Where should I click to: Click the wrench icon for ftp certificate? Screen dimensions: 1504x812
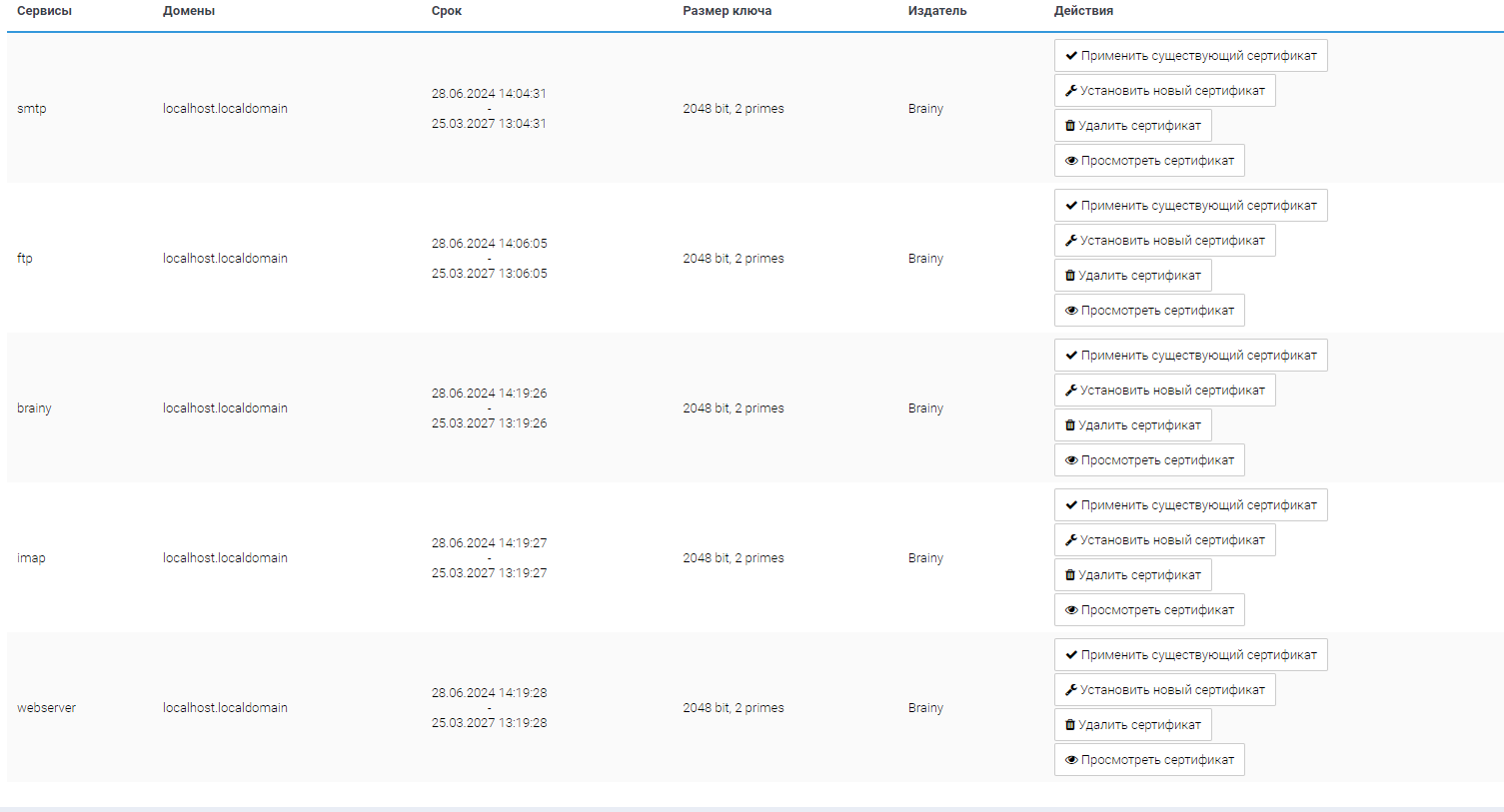1071,241
